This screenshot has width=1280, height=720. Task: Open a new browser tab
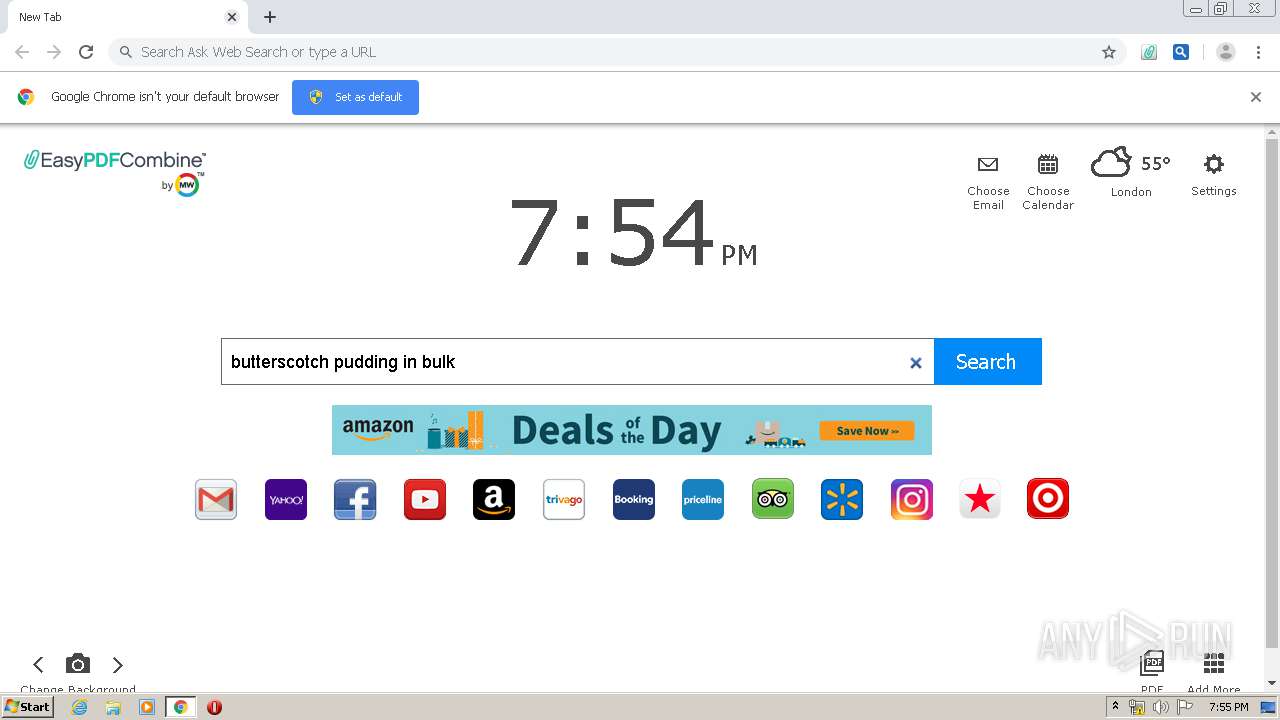pos(270,17)
